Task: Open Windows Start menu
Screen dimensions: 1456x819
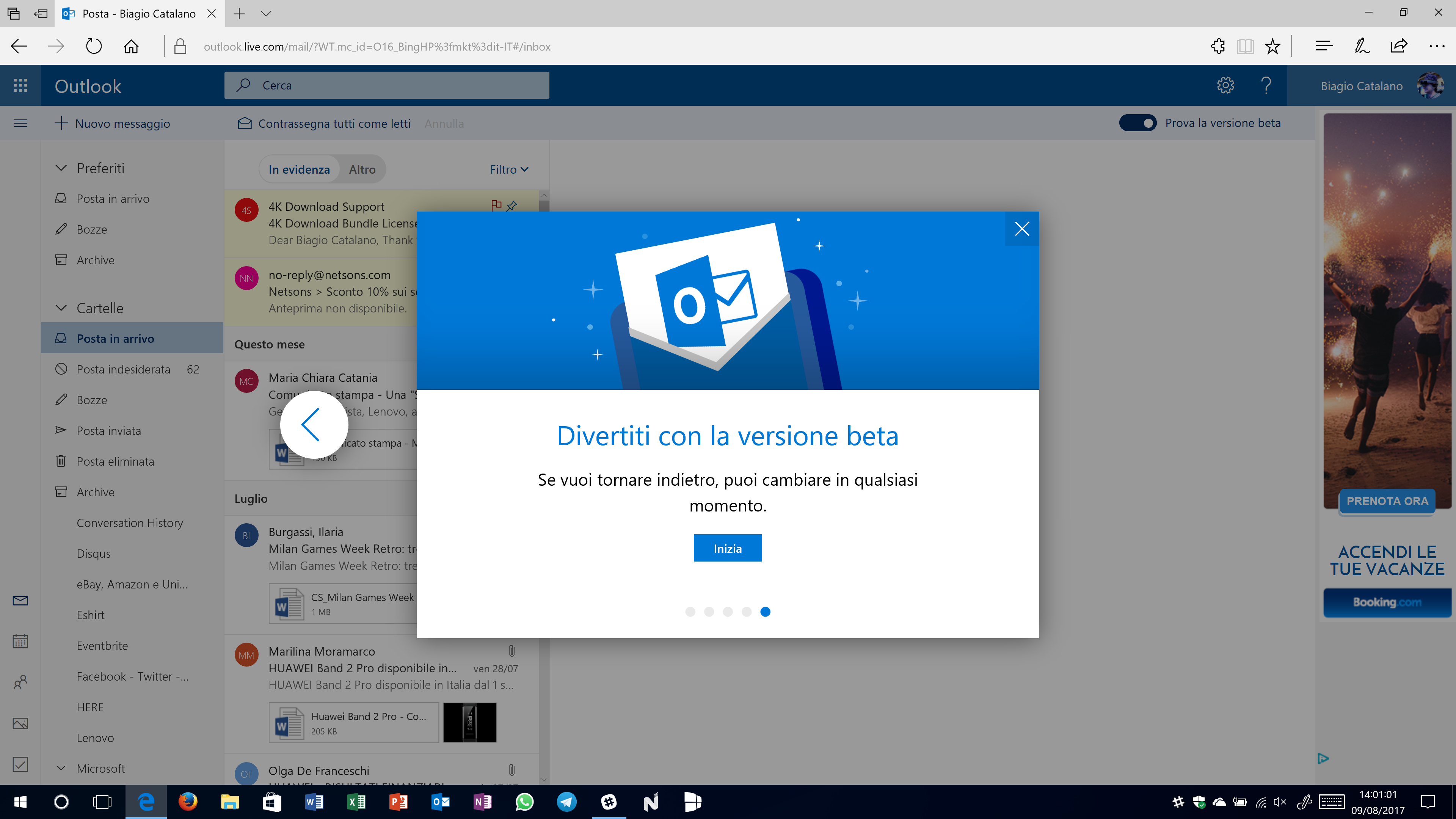Action: pos(20,802)
